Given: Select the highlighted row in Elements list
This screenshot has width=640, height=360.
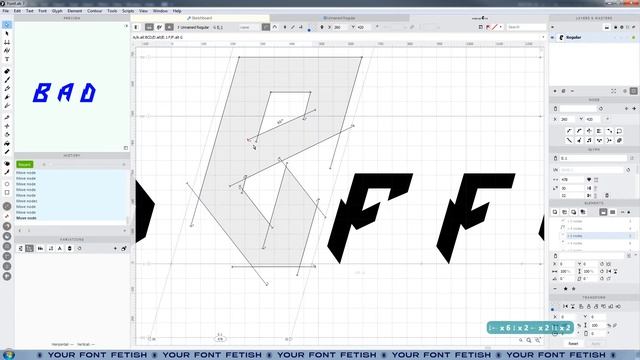Looking at the screenshot, I should [x=596, y=236].
